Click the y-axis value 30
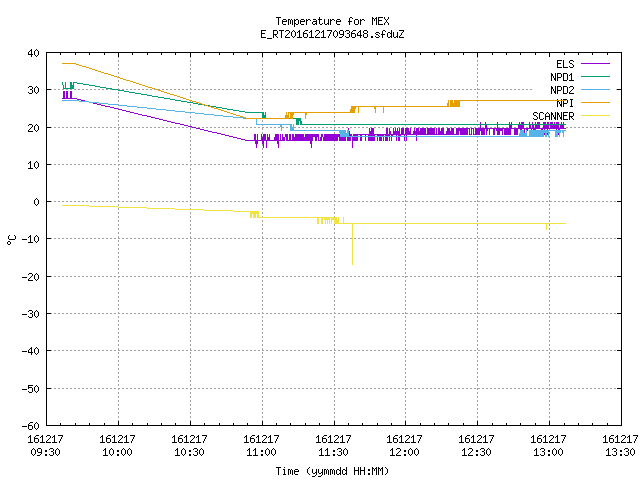The image size is (640, 480). click(x=33, y=90)
